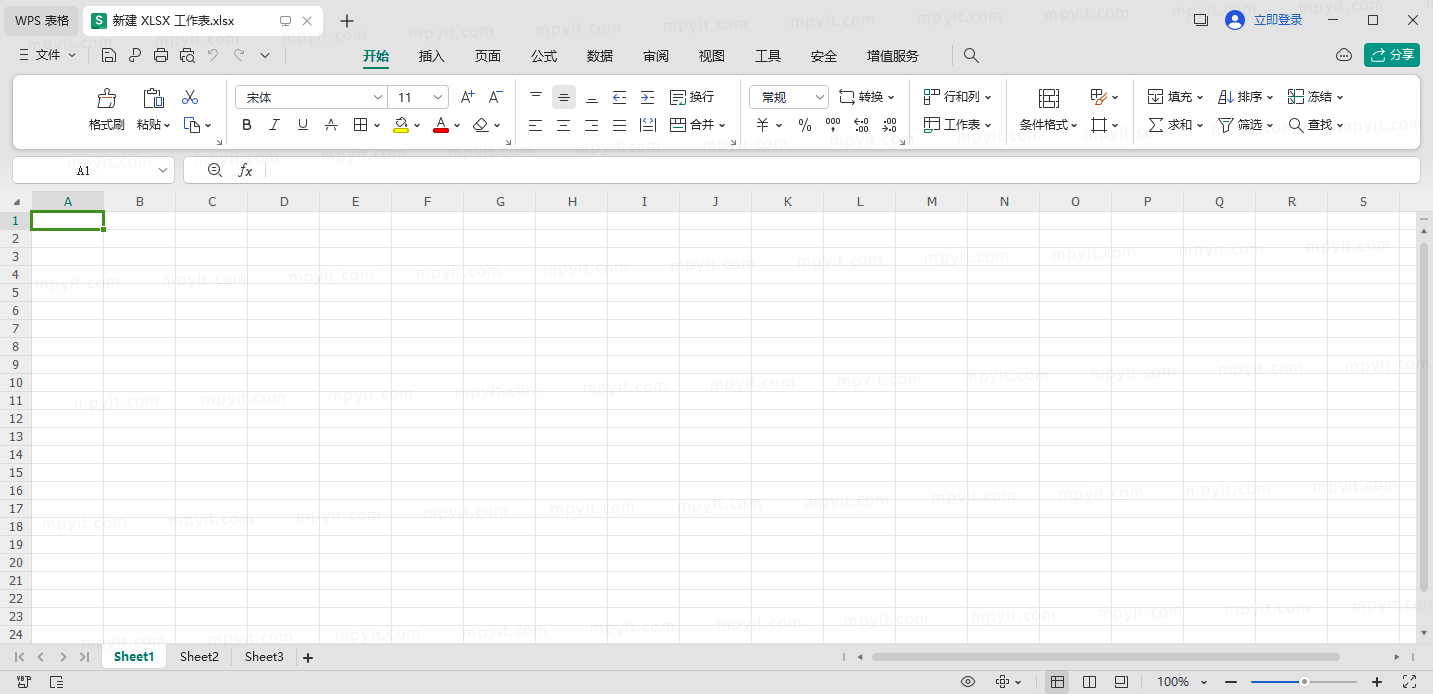Increase font size with the A+ icon
Image resolution: width=1433 pixels, height=694 pixels.
[467, 97]
